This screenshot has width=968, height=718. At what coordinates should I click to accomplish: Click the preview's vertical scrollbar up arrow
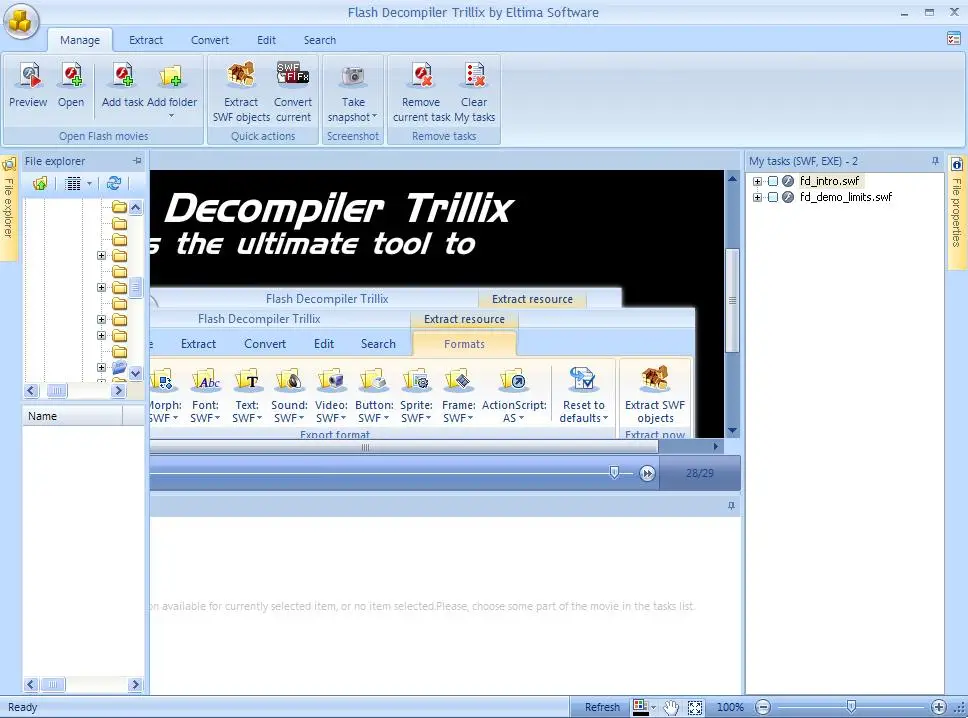coord(732,178)
